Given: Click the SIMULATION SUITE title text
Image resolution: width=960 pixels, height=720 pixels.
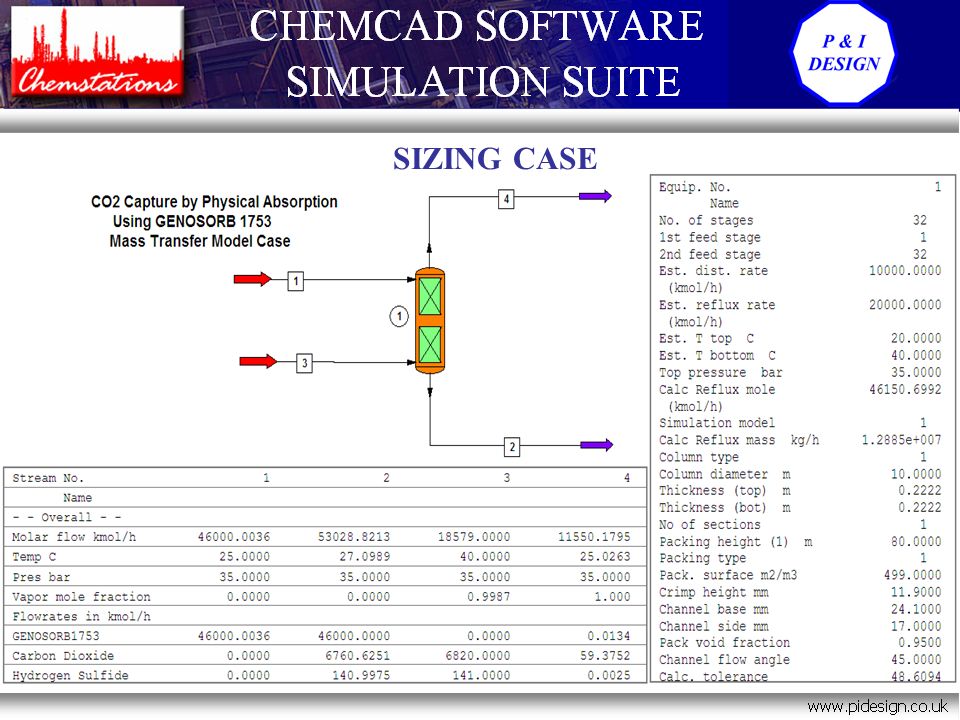Looking at the screenshot, I should click(483, 81).
